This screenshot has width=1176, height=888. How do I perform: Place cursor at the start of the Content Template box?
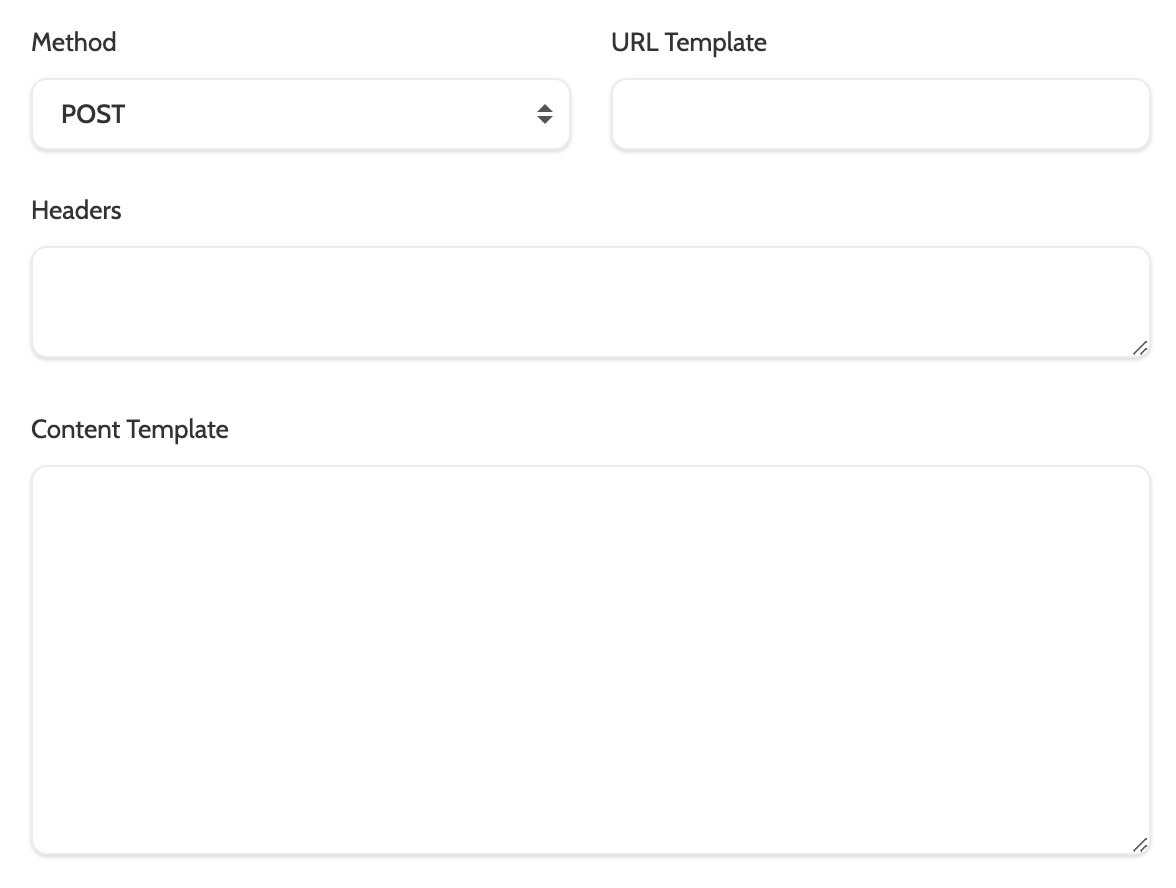tap(60, 492)
